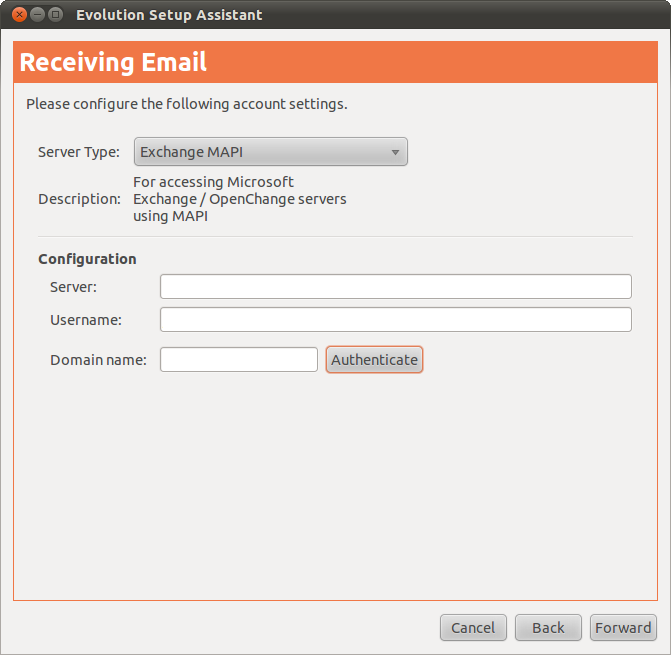671x655 pixels.
Task: Click the Exchange MAPI description text
Action: (x=239, y=199)
